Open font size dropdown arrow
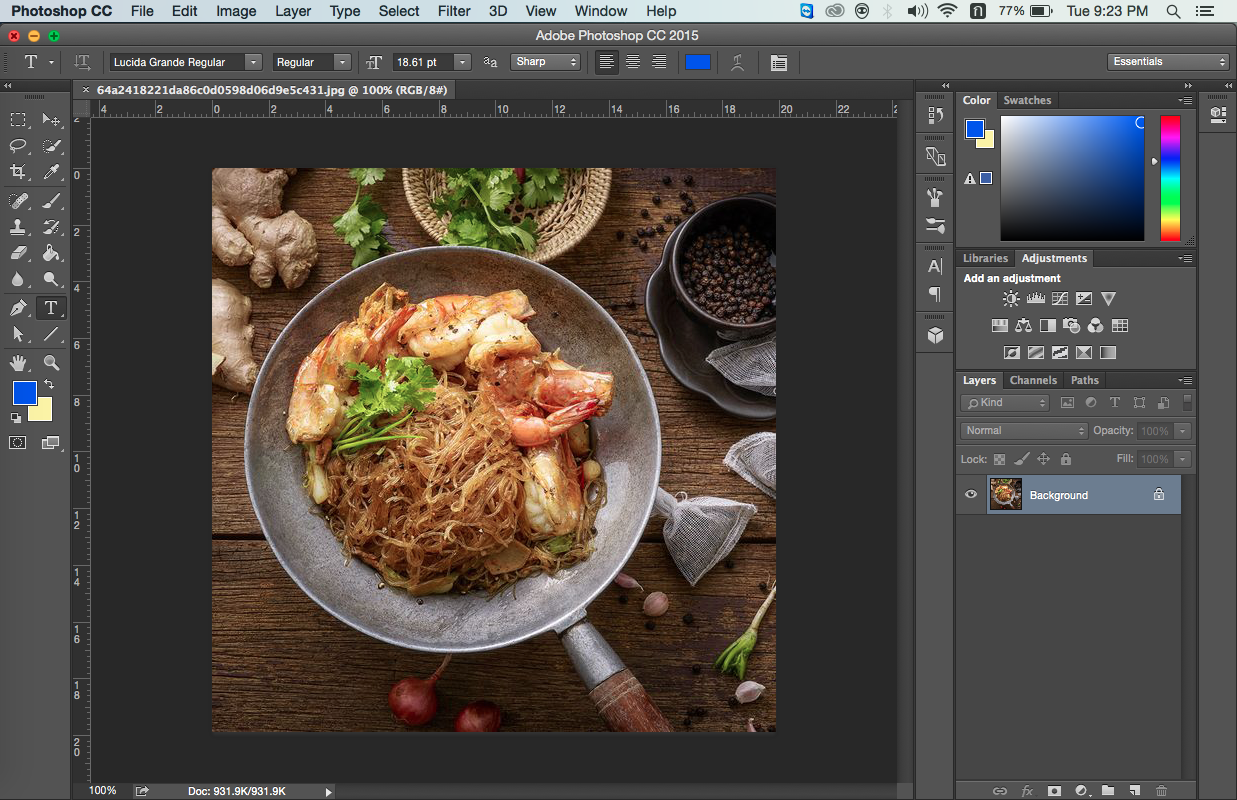 pyautogui.click(x=462, y=62)
